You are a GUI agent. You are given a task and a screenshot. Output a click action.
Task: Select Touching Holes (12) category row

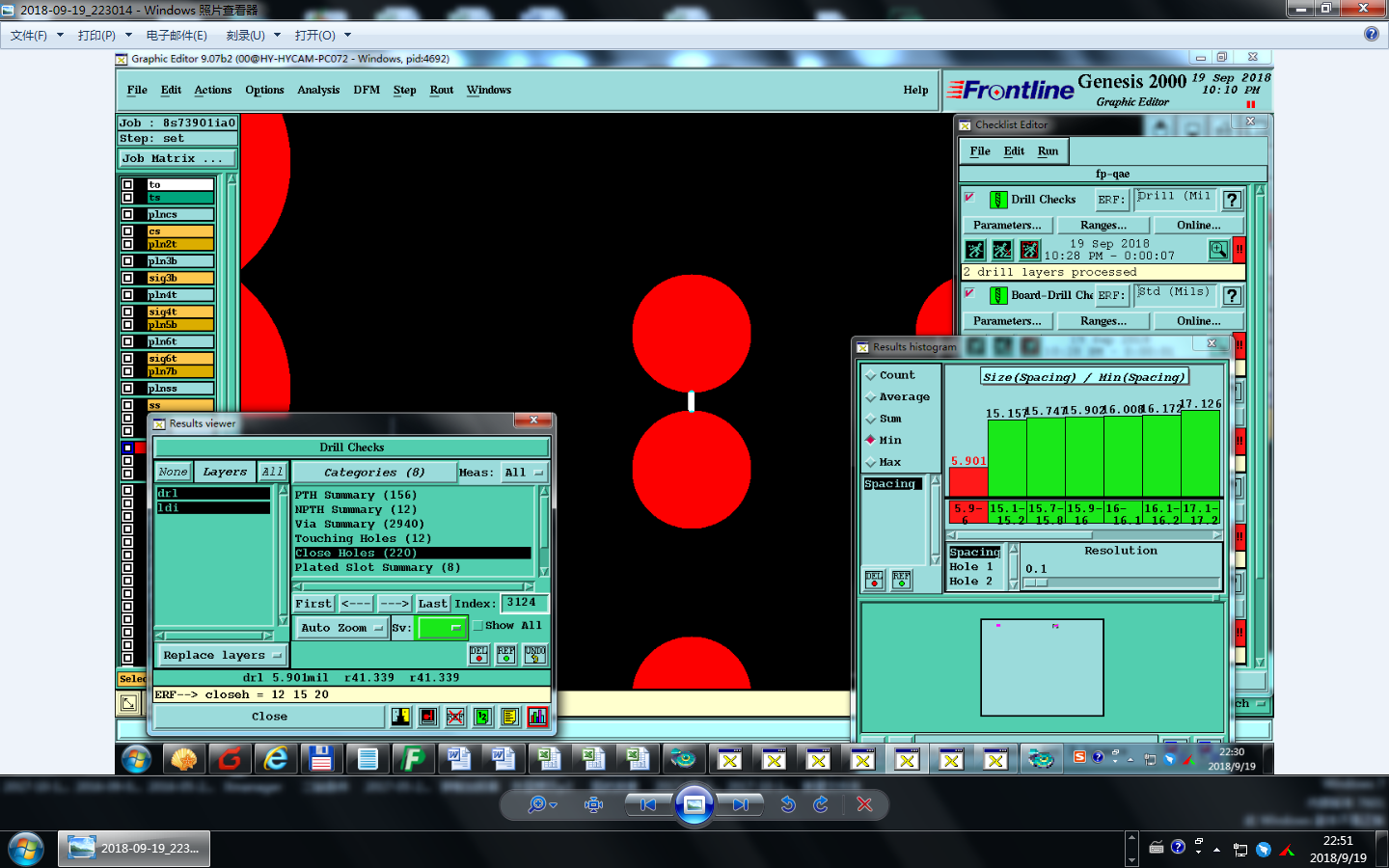point(413,539)
